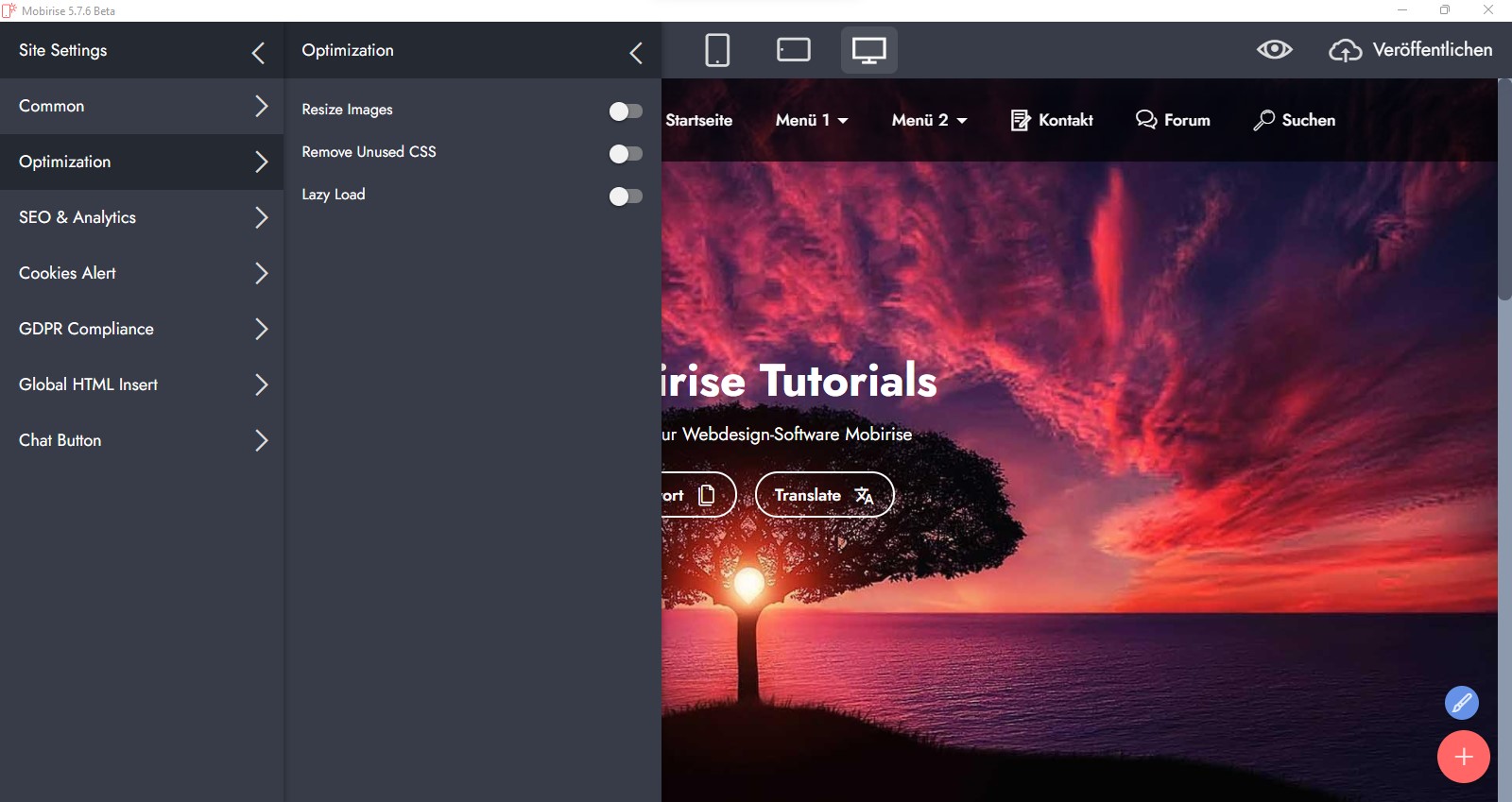
Task: Collapse Site Settings with back arrow
Action: pyautogui.click(x=258, y=53)
